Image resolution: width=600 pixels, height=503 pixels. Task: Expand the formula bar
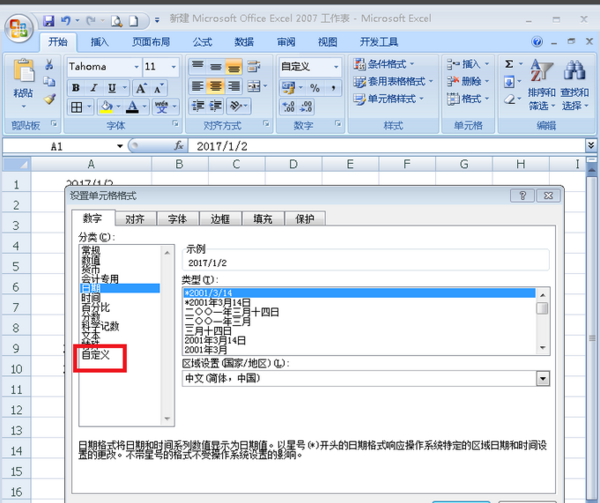click(591, 145)
